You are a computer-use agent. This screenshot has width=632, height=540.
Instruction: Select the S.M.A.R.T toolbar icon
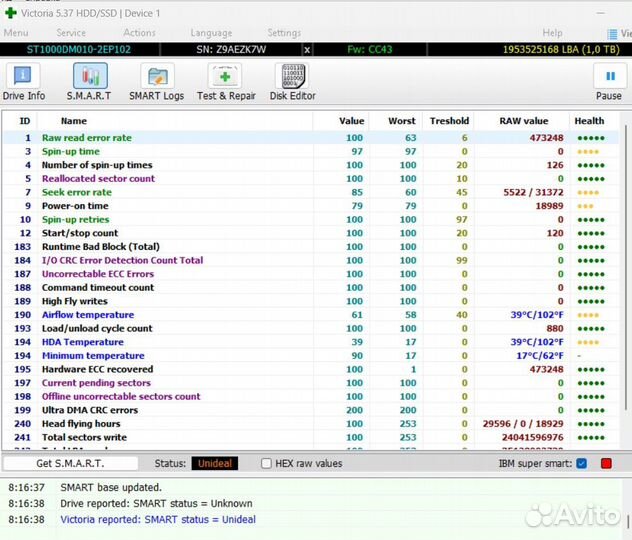(90, 76)
